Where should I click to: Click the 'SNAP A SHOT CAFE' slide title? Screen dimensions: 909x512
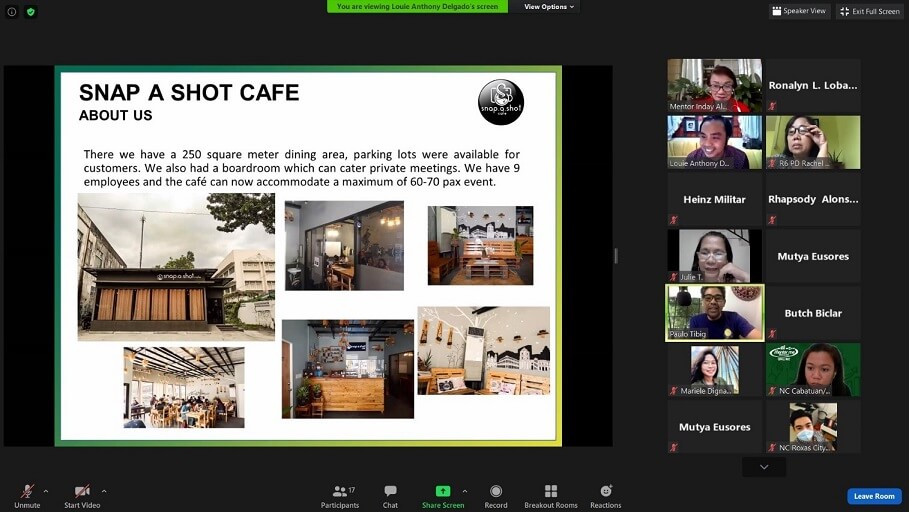pyautogui.click(x=189, y=92)
